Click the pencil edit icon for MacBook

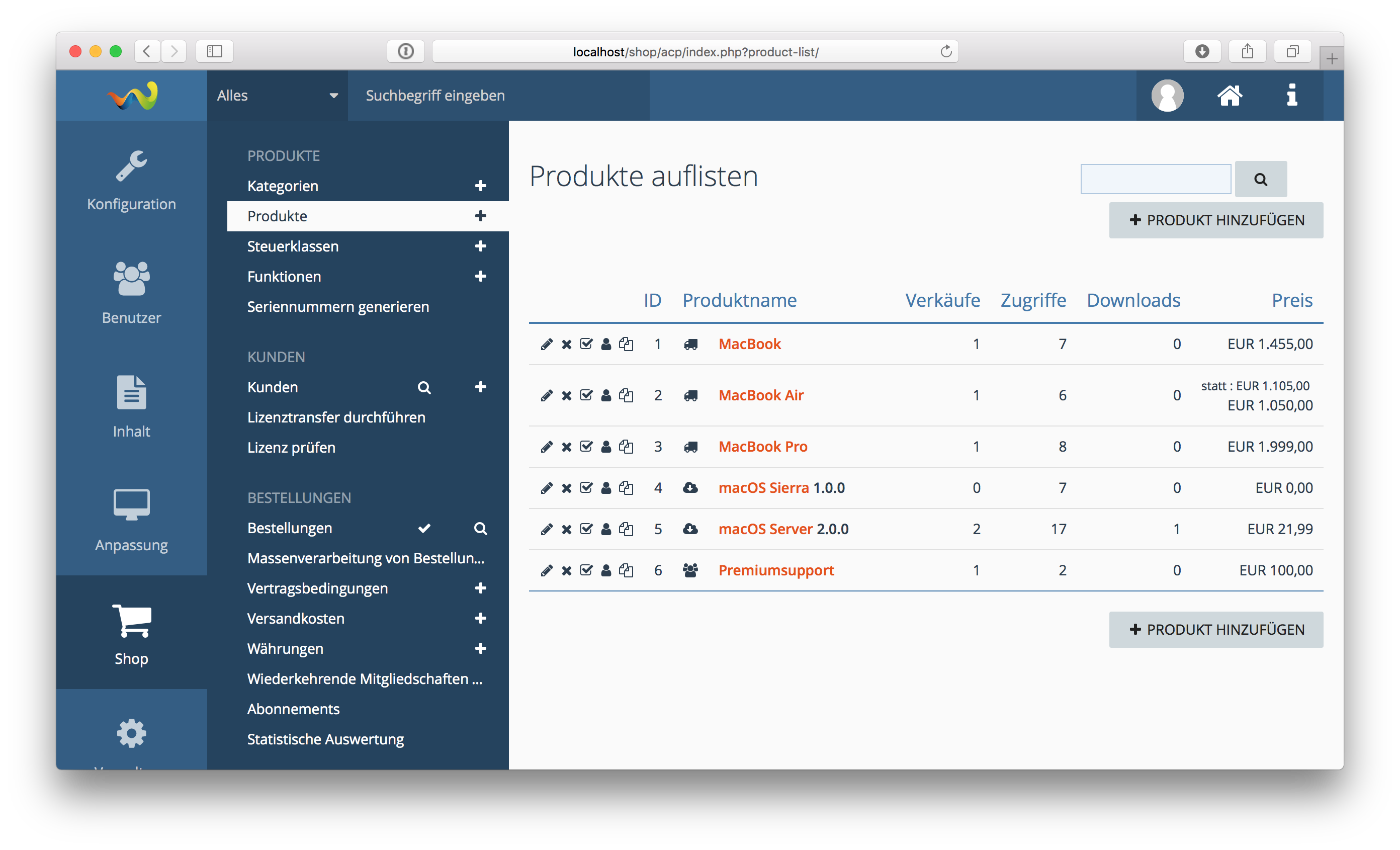click(546, 344)
